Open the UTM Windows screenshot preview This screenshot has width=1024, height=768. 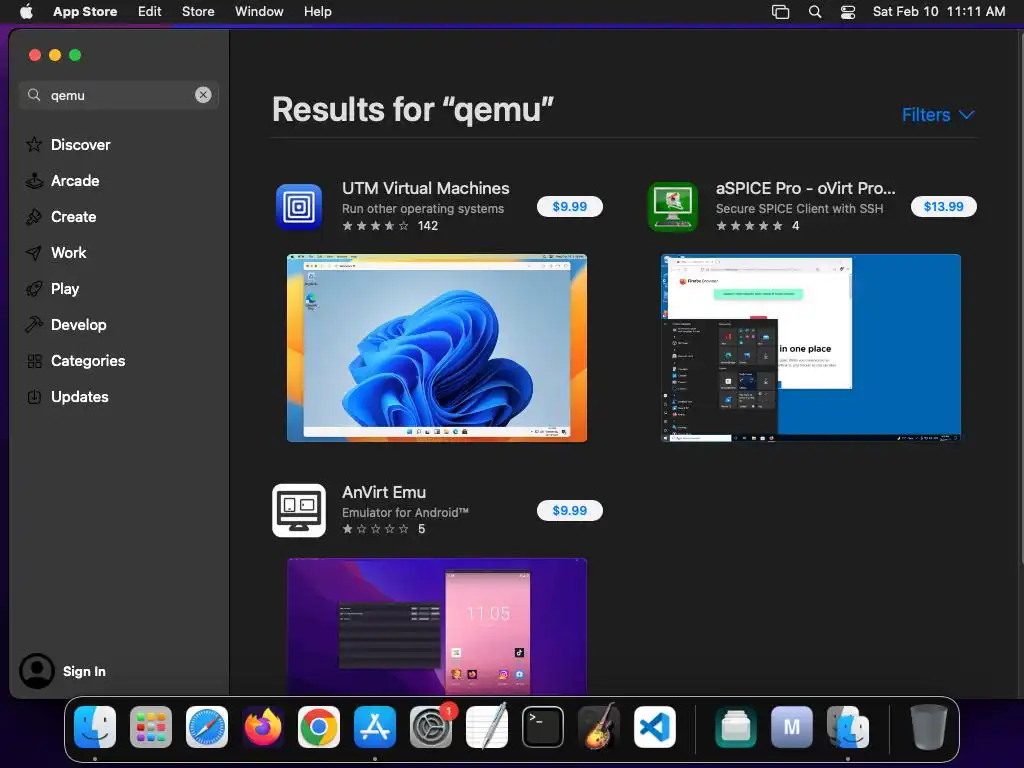pos(437,348)
